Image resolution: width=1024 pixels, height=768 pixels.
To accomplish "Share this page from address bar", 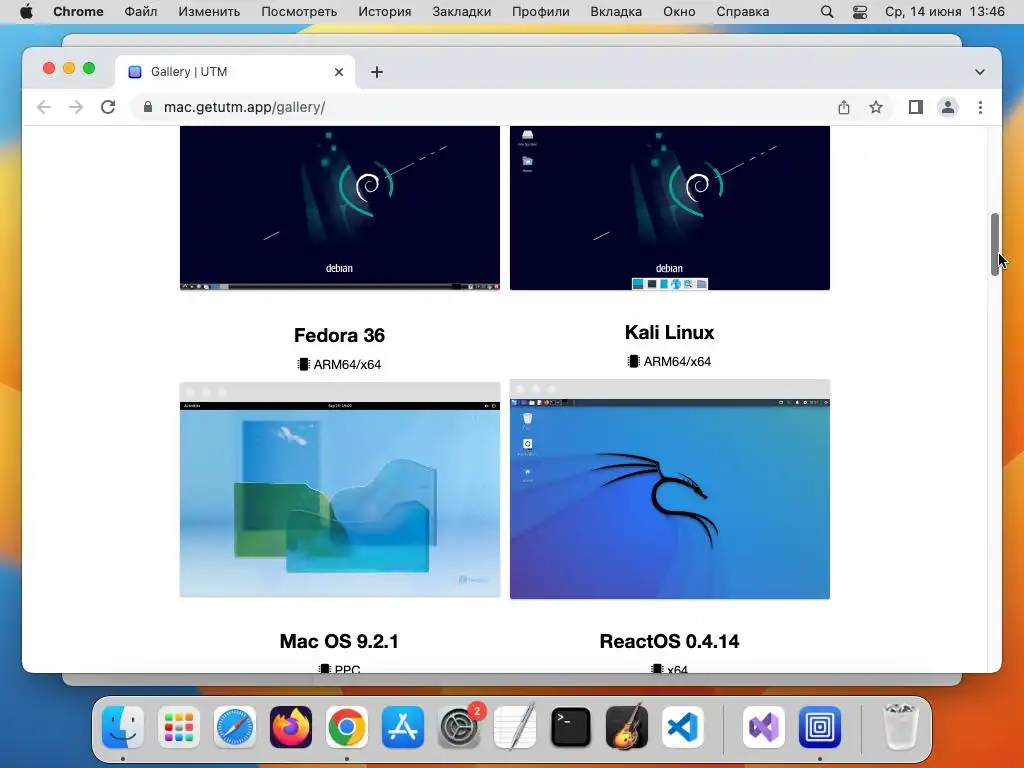I will point(844,107).
